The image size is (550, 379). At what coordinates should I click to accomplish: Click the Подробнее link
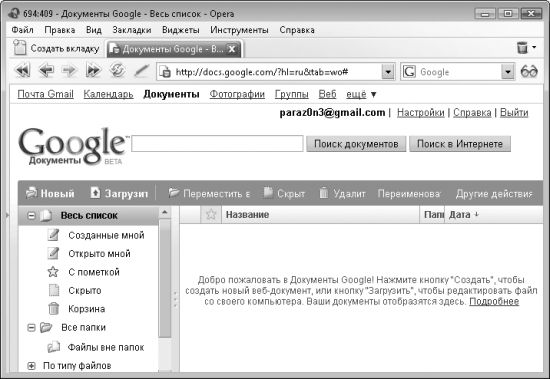pos(494,301)
